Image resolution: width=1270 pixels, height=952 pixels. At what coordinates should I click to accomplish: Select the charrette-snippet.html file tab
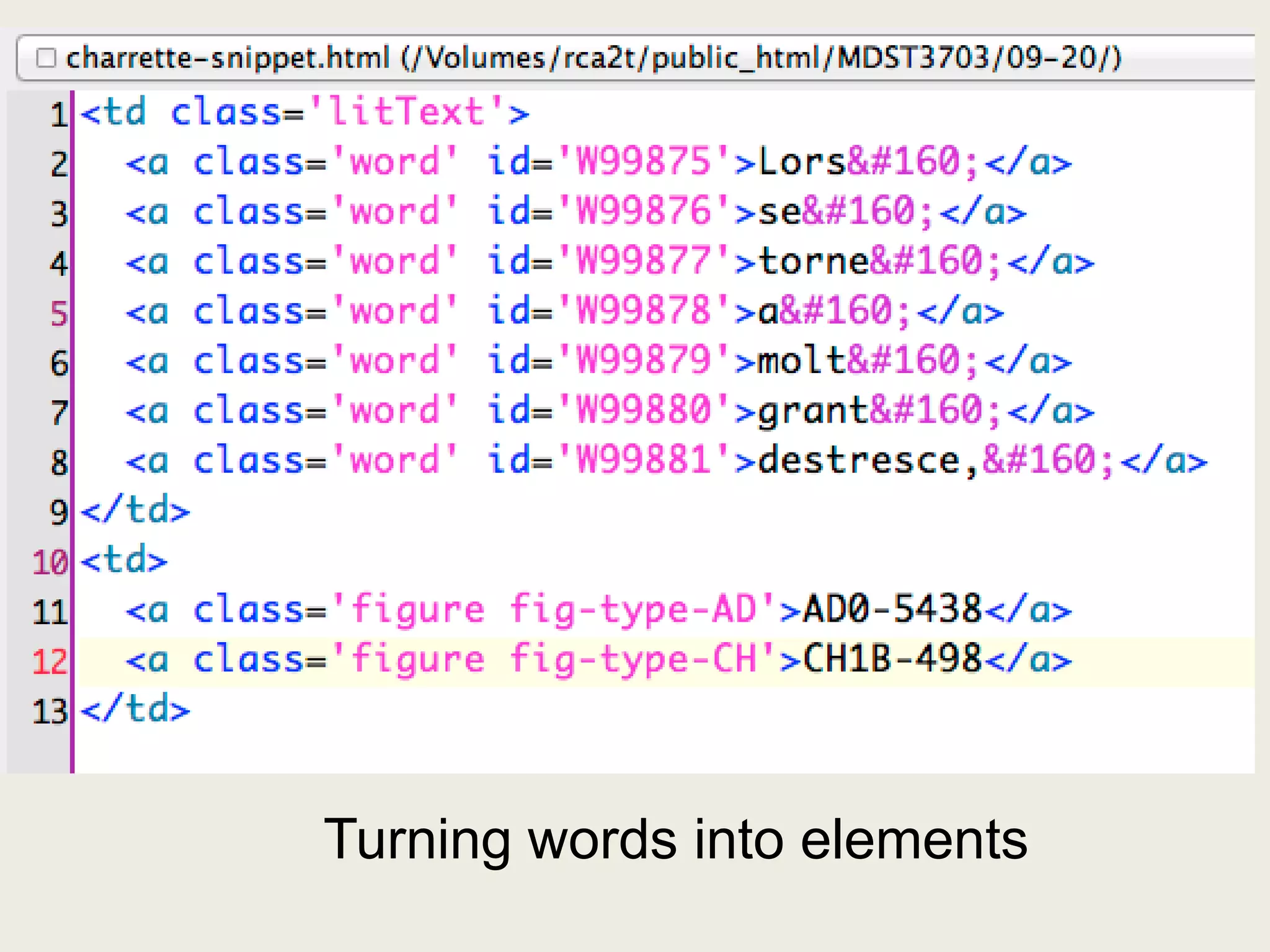[x=636, y=58]
